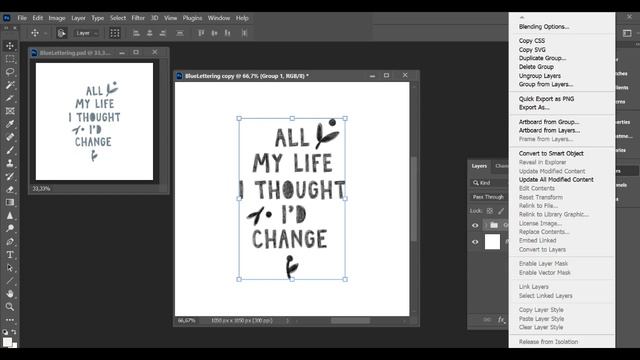Click Align bottom edges icon
This screenshot has width=640, height=360.
[227, 33]
